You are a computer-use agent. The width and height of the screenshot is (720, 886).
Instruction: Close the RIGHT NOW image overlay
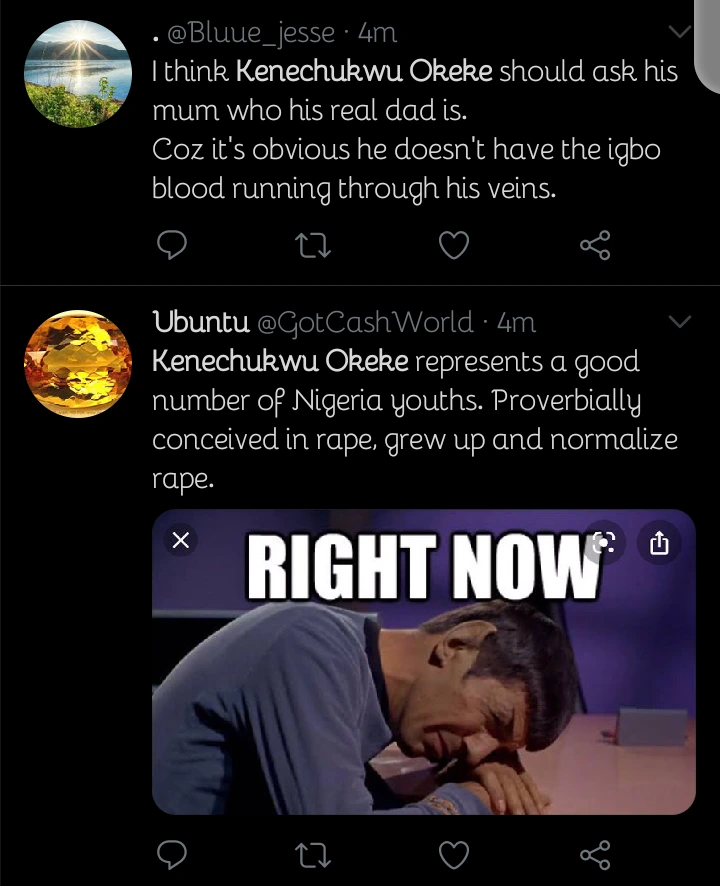(x=180, y=541)
